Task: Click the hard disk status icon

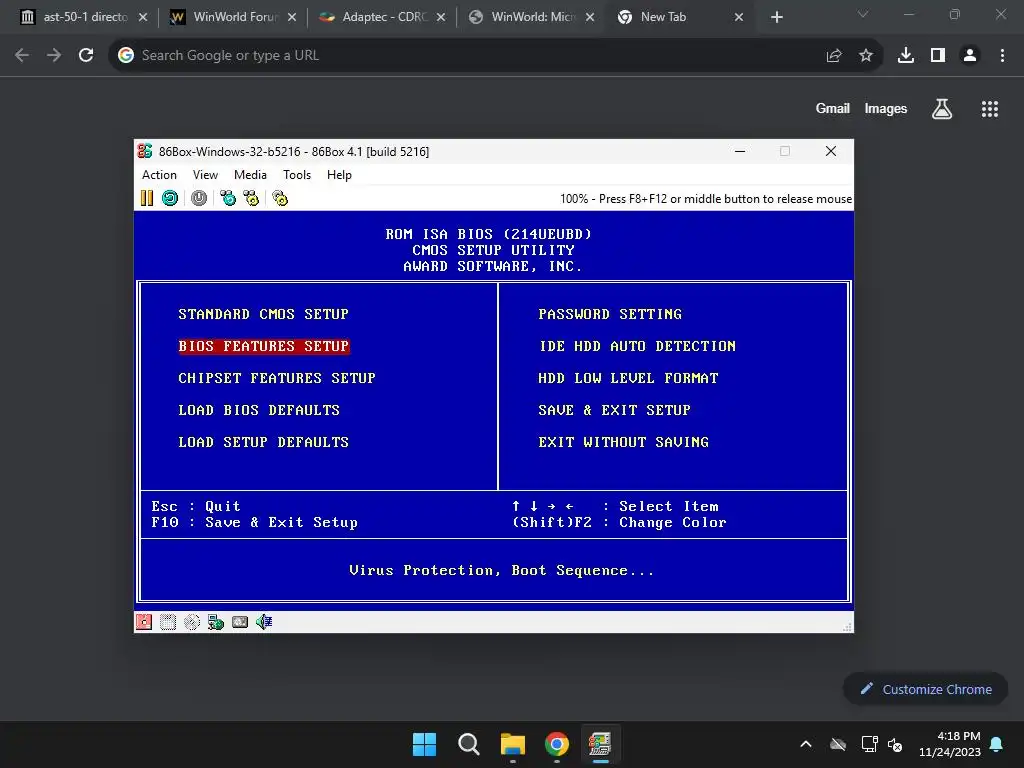Action: [240, 622]
